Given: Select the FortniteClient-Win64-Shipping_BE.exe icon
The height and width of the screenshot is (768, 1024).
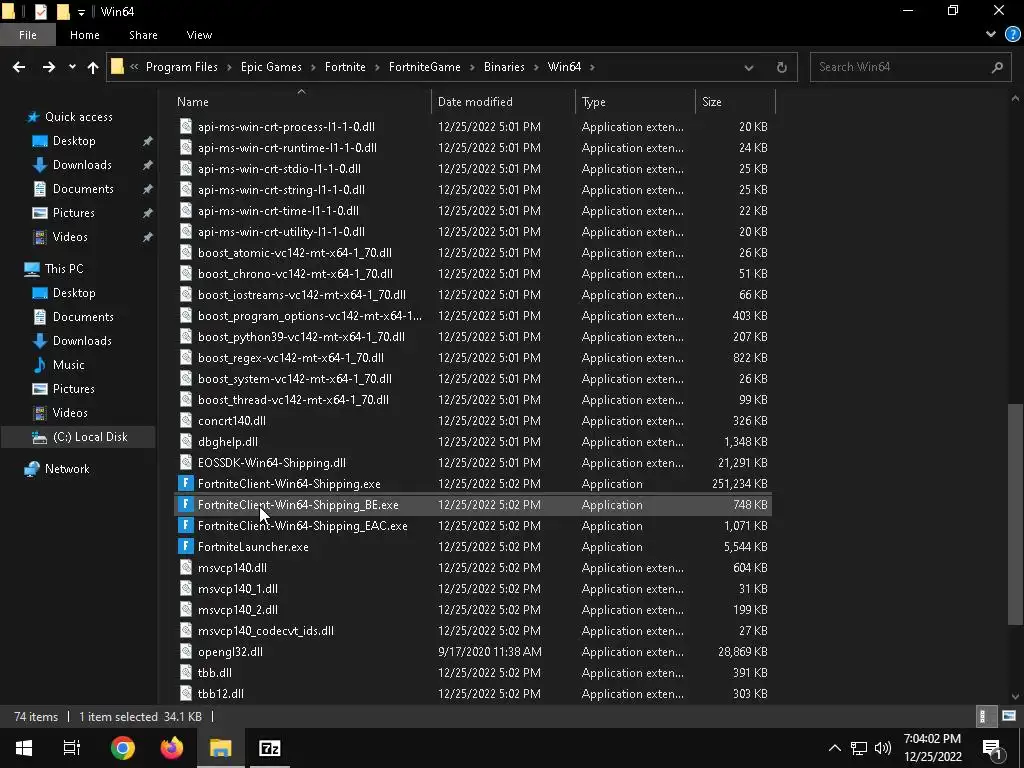Looking at the screenshot, I should pyautogui.click(x=186, y=505).
